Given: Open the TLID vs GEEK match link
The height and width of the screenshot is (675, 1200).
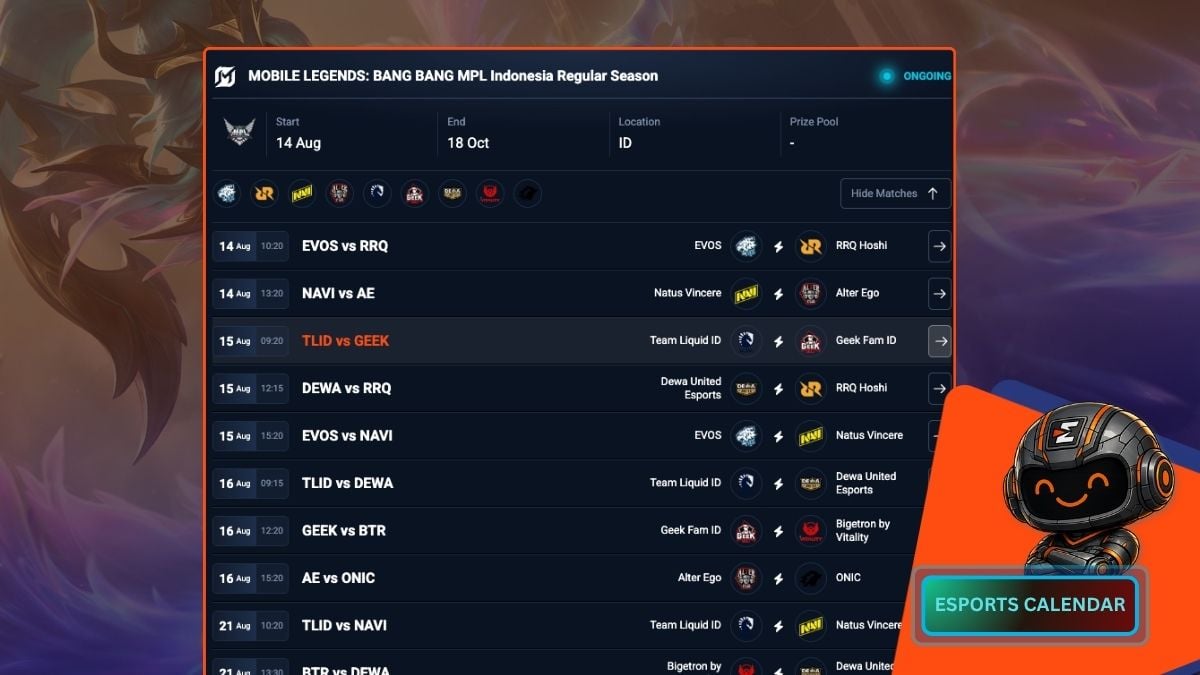Looking at the screenshot, I should click(345, 341).
